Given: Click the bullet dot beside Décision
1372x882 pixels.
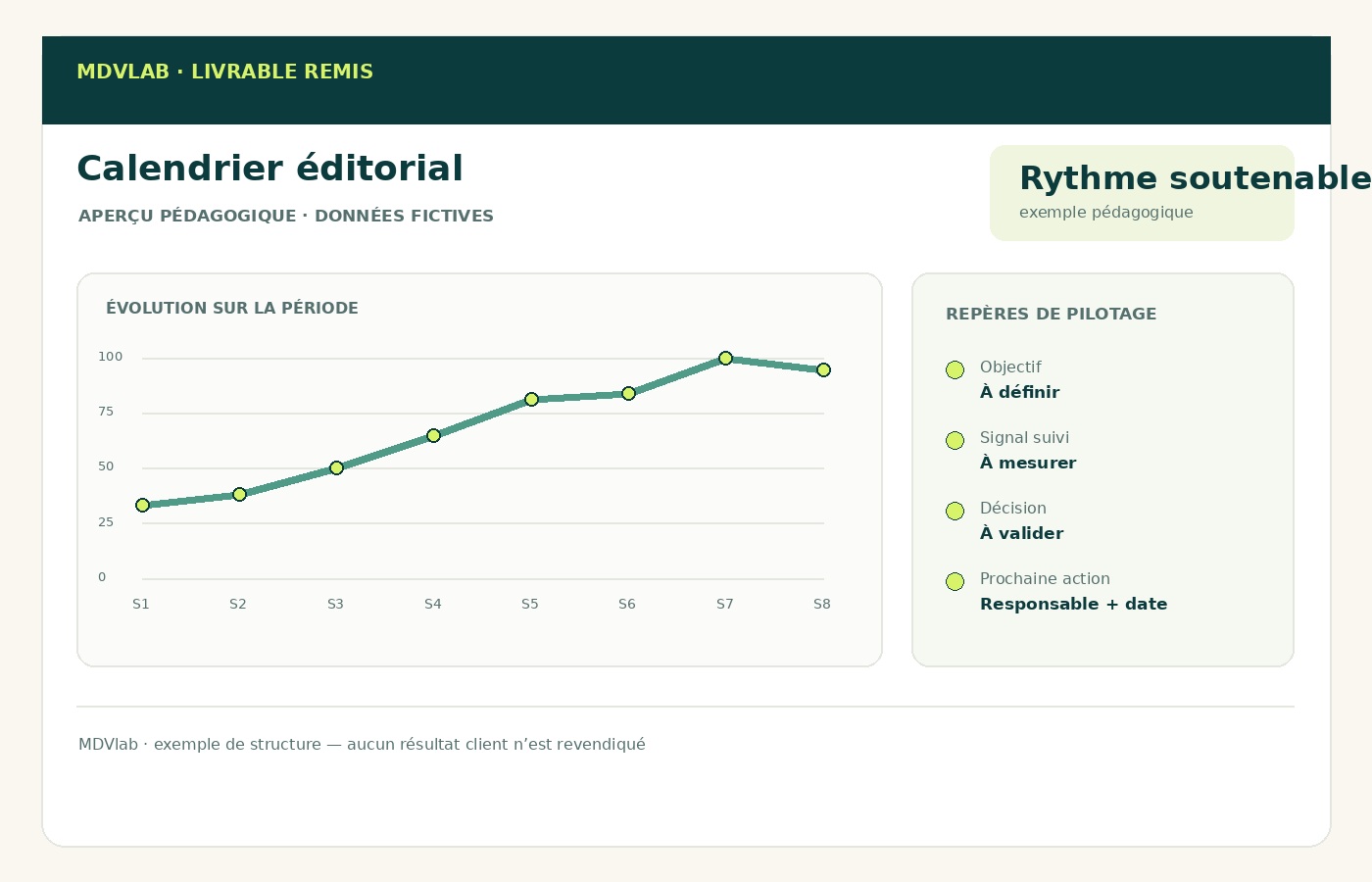Looking at the screenshot, I should click(x=955, y=511).
